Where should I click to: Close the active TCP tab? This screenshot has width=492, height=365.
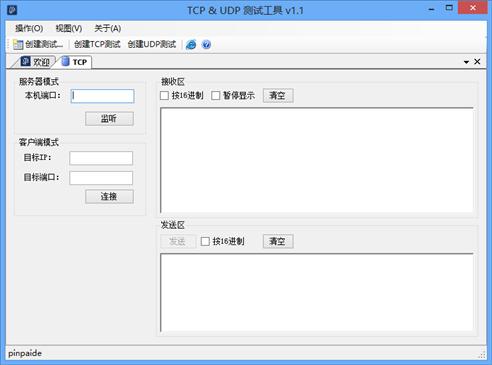click(477, 62)
